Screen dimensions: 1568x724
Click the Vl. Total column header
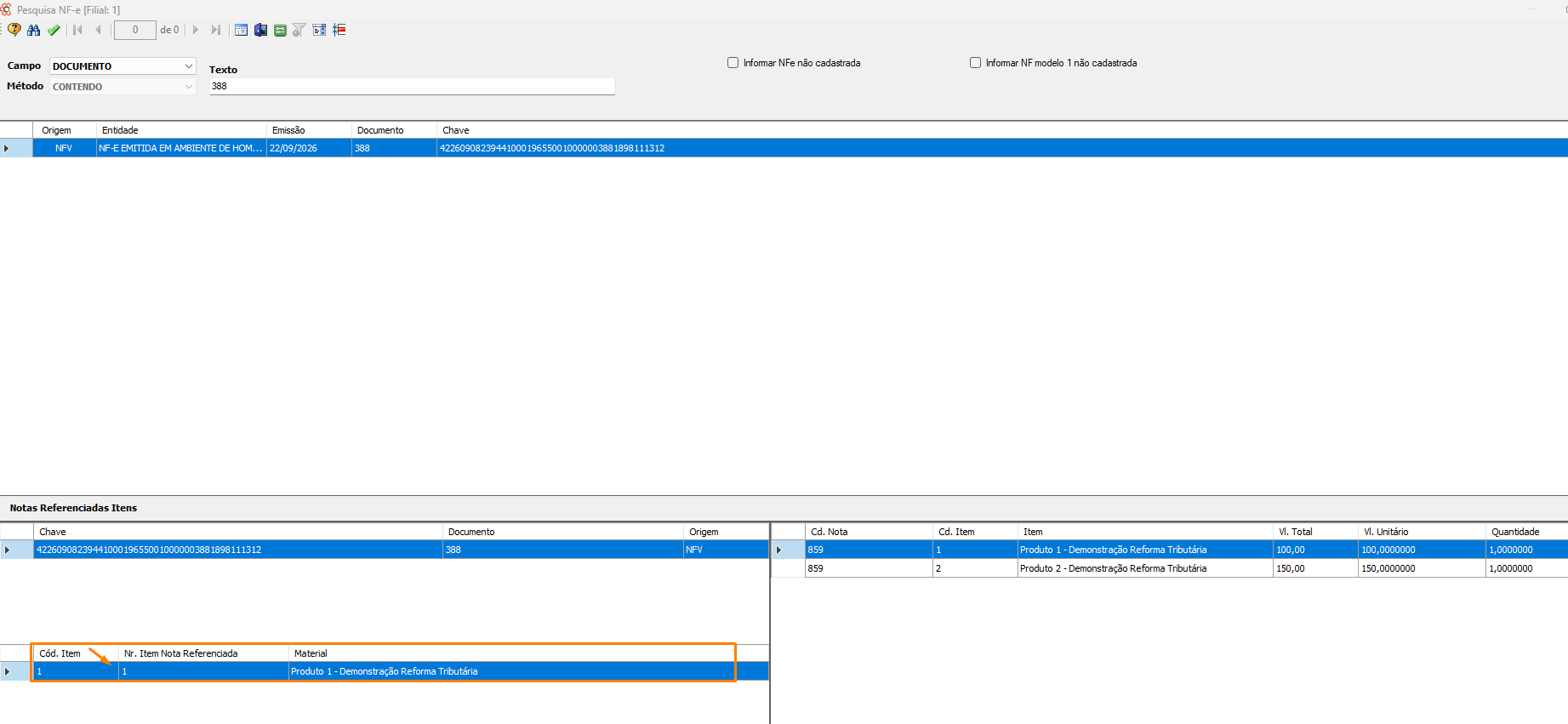tap(1315, 532)
